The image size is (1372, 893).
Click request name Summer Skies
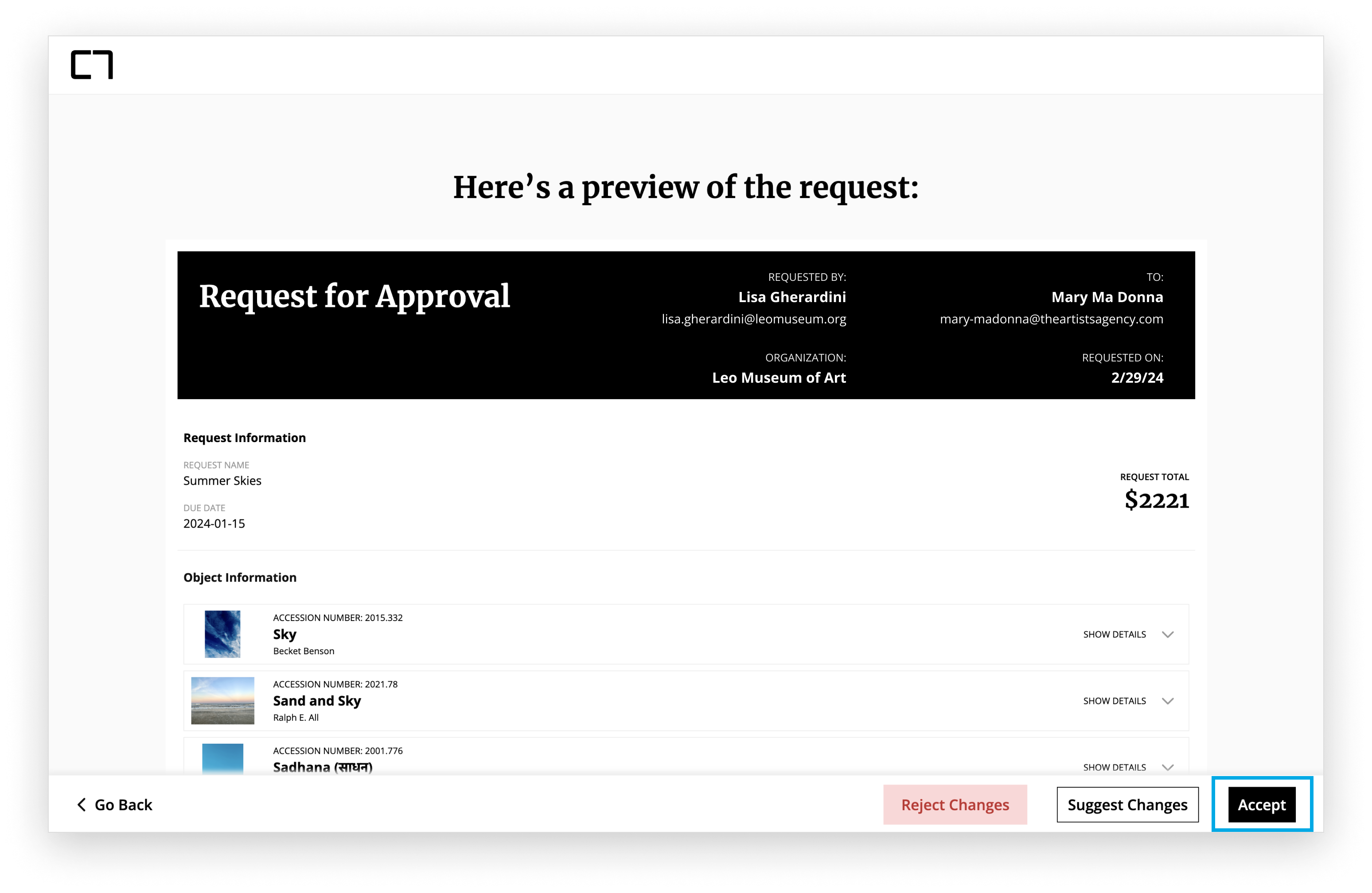222,481
